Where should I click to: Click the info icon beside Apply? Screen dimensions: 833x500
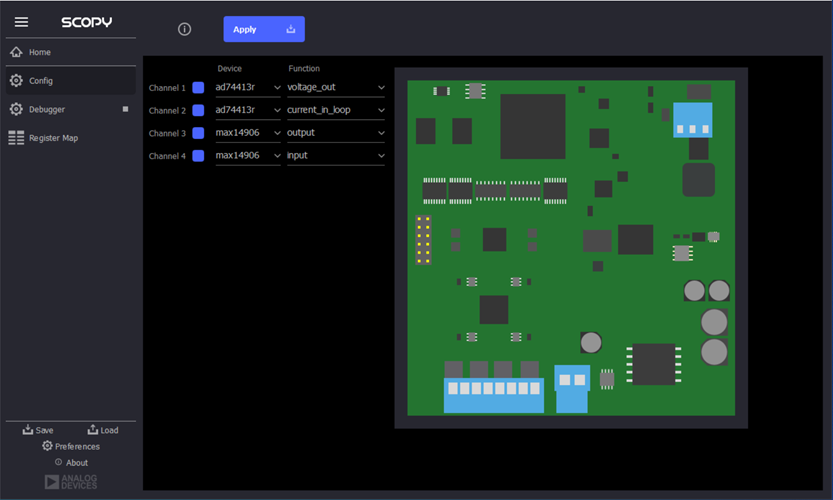point(184,29)
